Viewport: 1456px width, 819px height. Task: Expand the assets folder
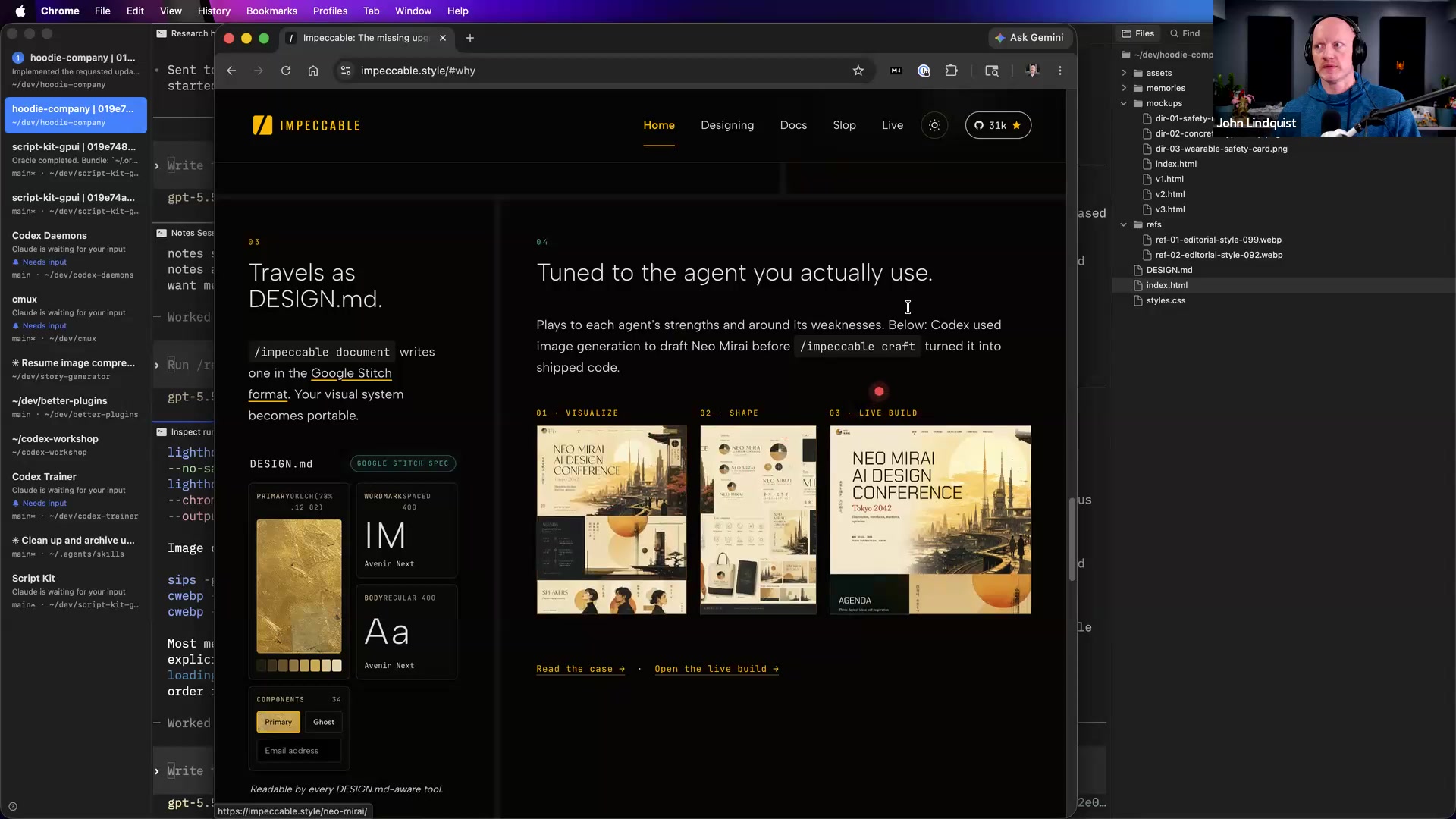pyautogui.click(x=1124, y=73)
